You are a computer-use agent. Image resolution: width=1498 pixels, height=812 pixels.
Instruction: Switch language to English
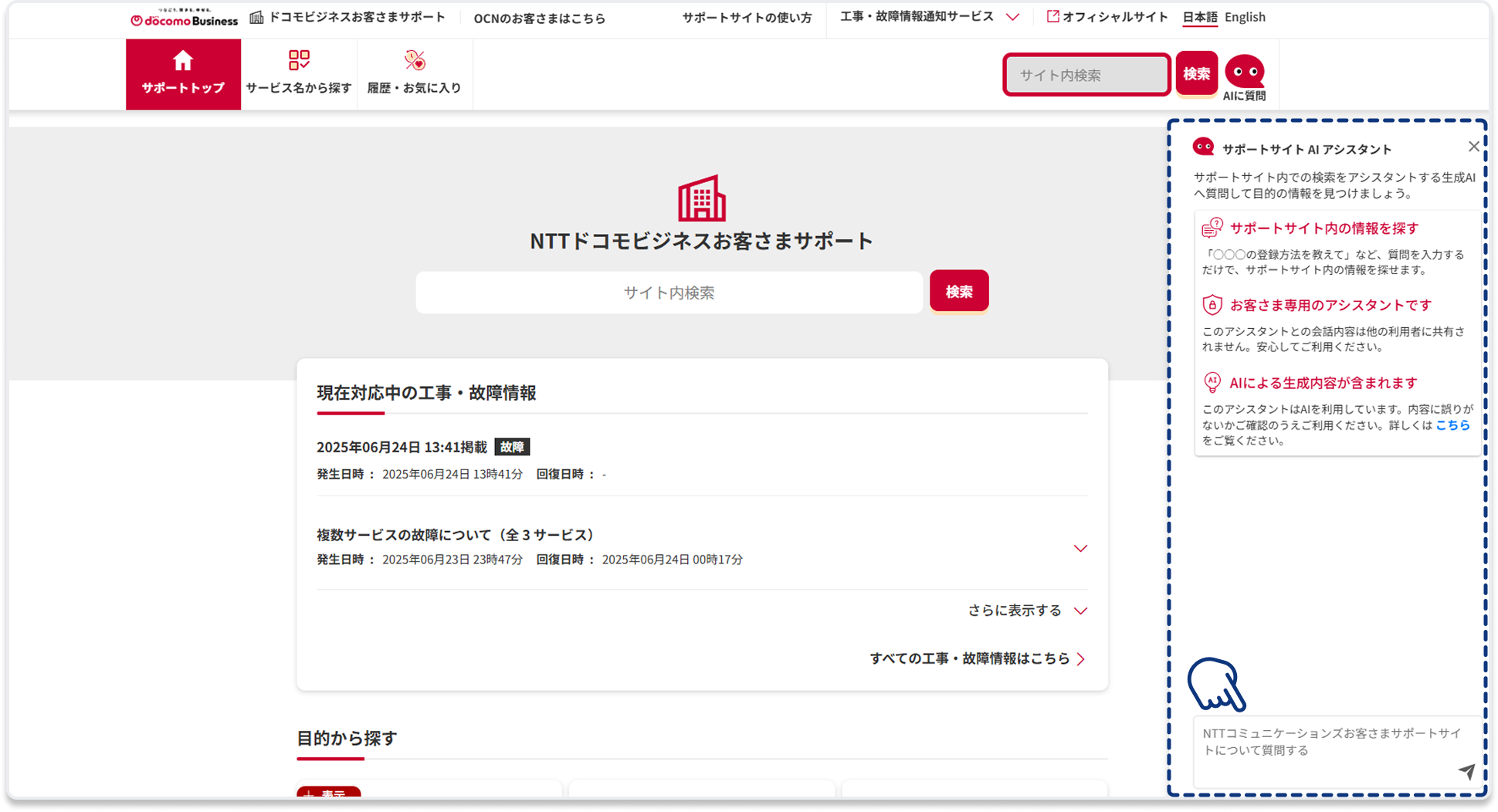click(1245, 17)
